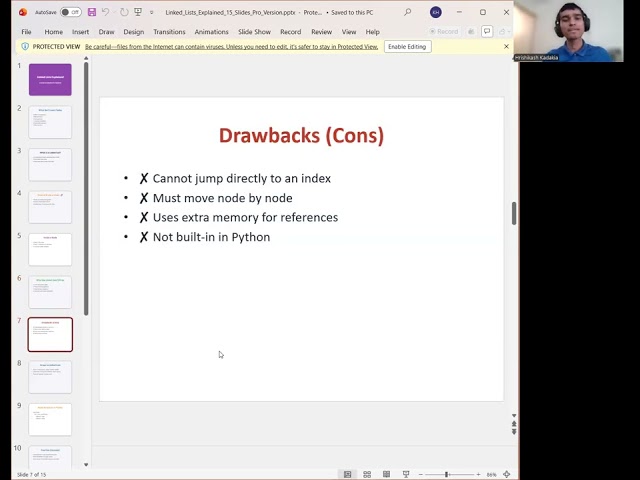
Task: Select slide 4 thumbnail
Action: (50, 207)
